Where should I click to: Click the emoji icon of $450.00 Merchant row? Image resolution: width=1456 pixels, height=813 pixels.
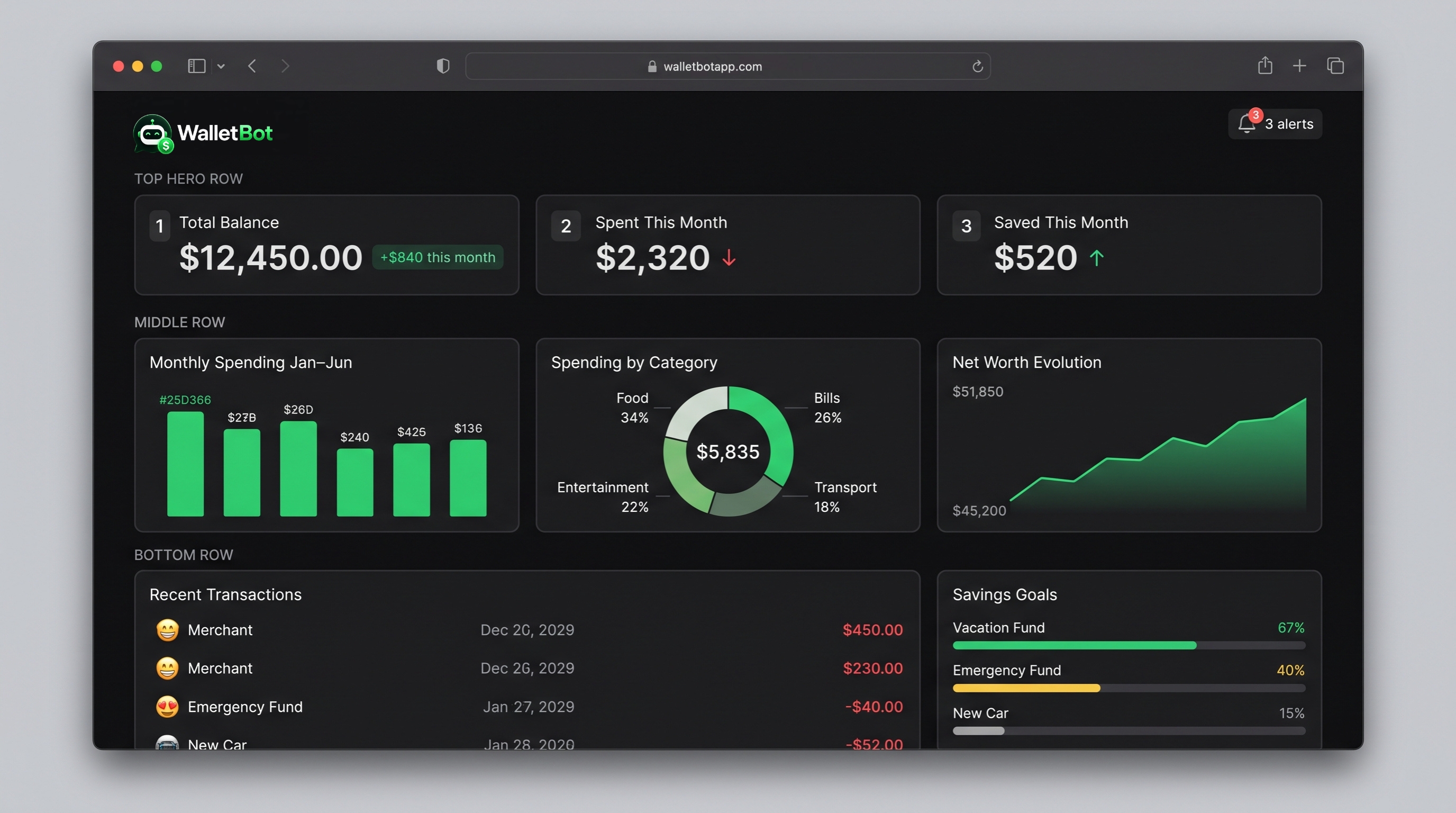click(x=167, y=630)
